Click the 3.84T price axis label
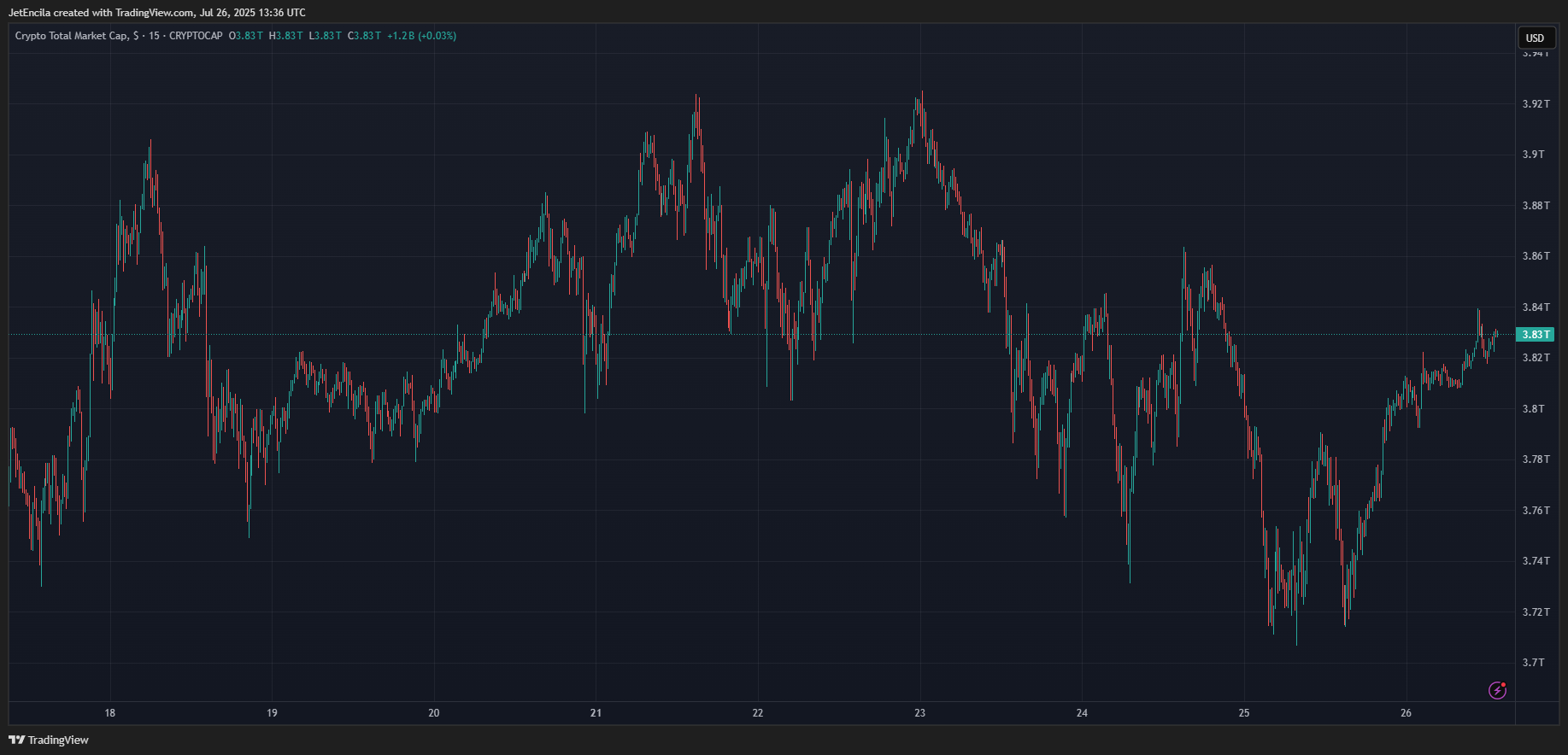This screenshot has width=1568, height=755. [1536, 307]
